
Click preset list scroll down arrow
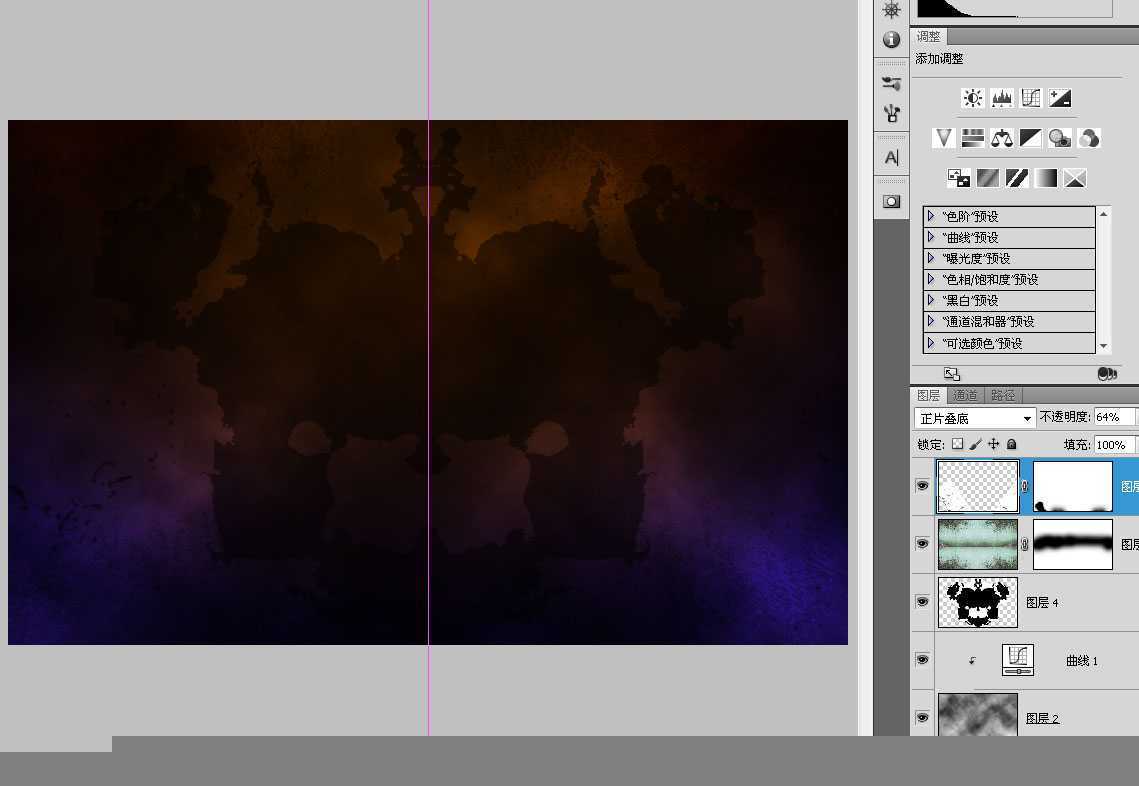pos(1104,347)
